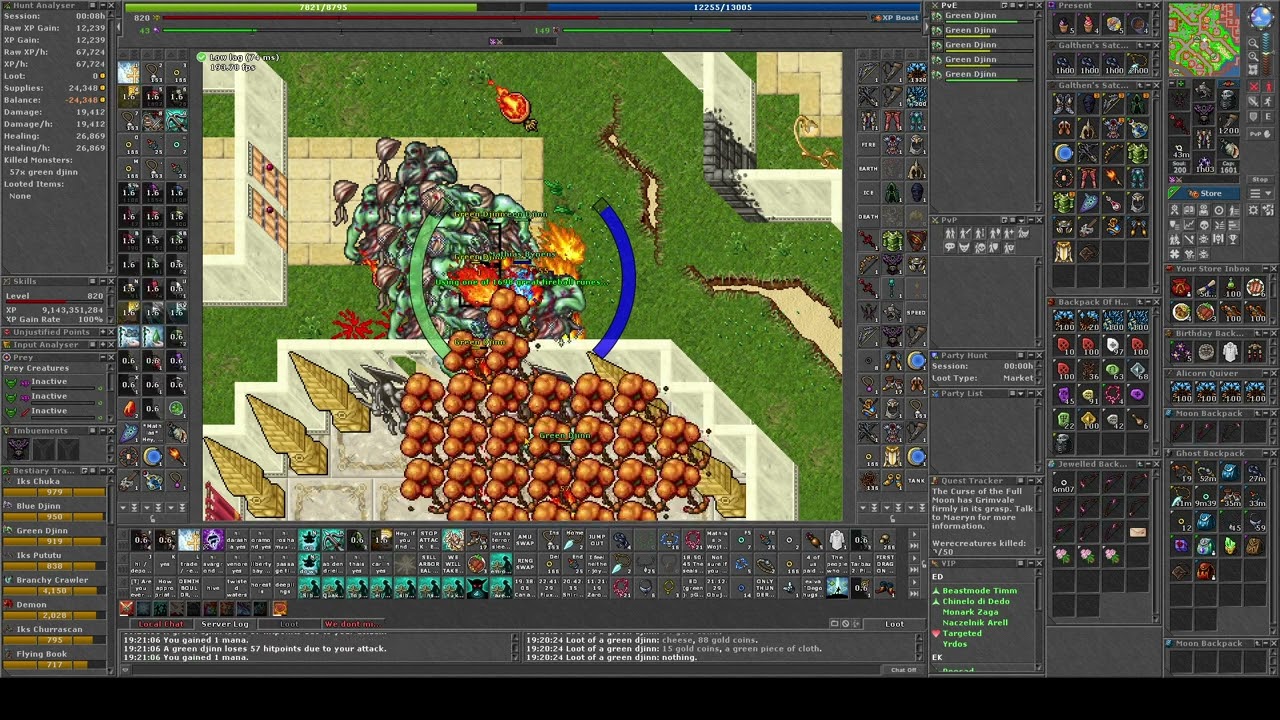Viewport: 1280px width, 720px height.
Task: Toggle the Chat Off button
Action: click(x=904, y=670)
